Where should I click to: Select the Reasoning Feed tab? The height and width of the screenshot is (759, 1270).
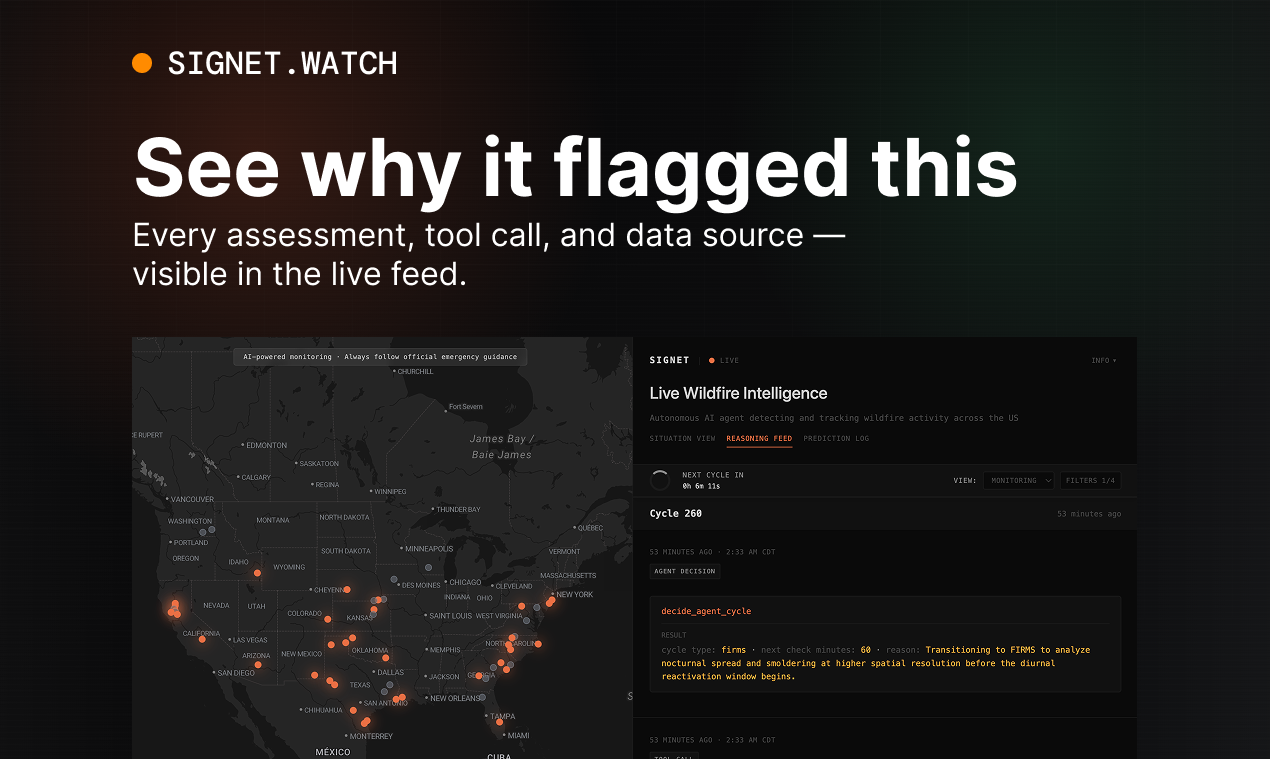[759, 438]
